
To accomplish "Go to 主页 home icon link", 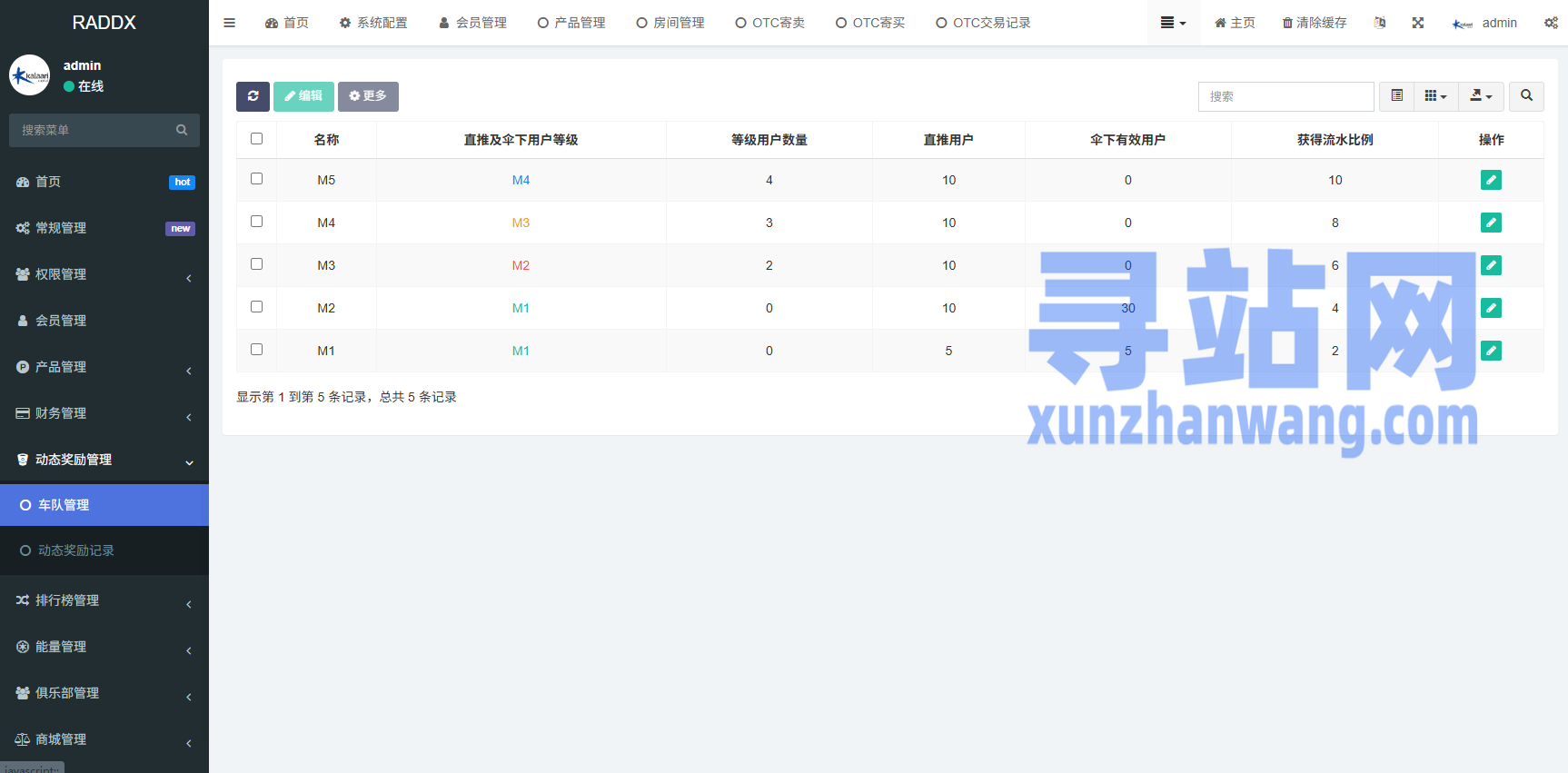I will 1235,23.
